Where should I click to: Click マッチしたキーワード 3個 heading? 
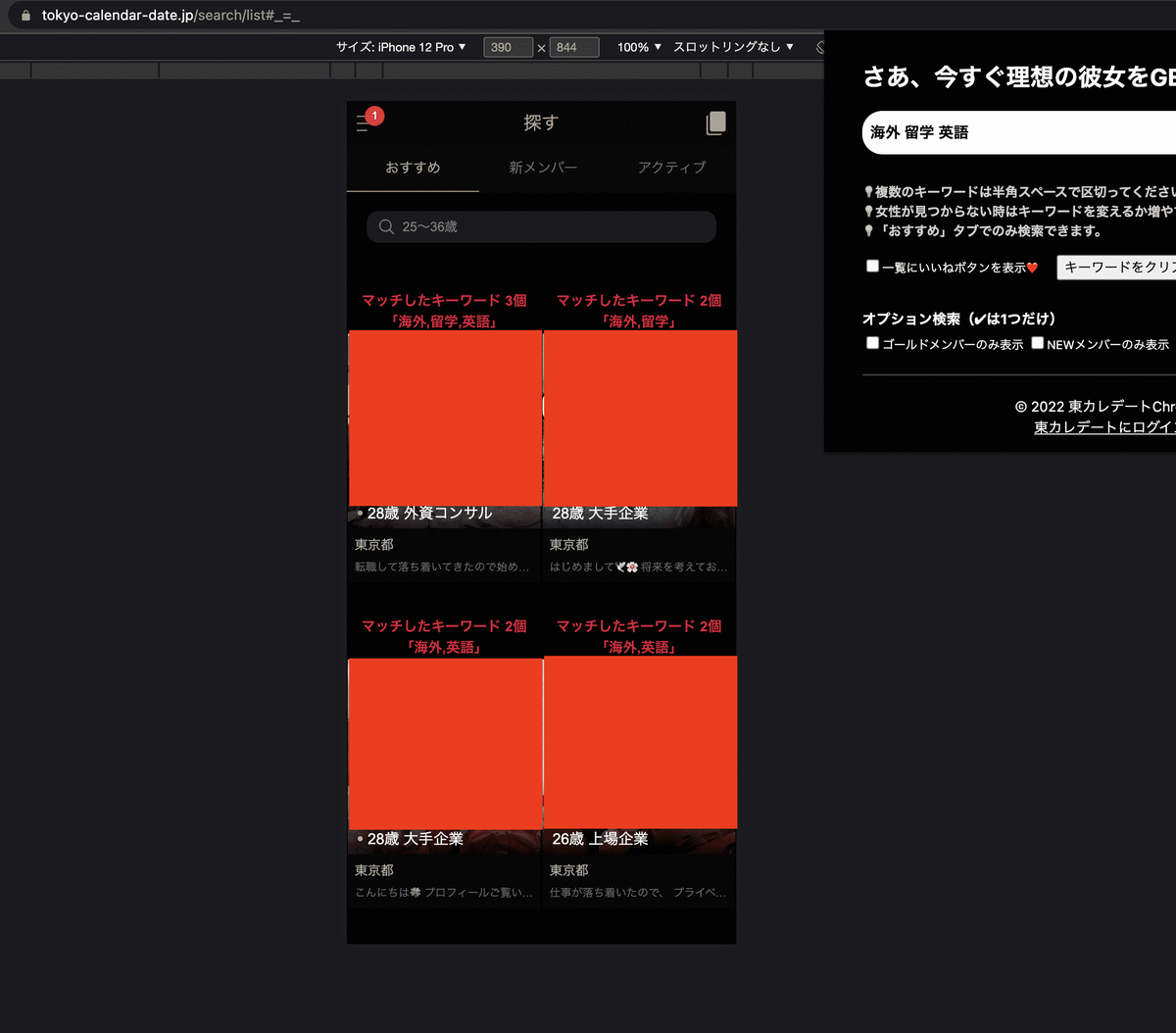point(444,300)
